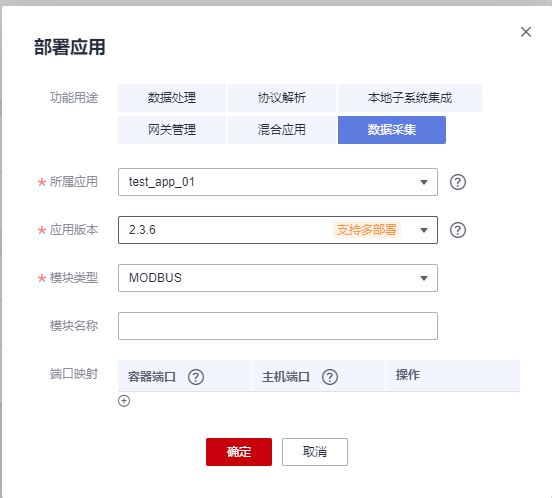Click help icon beside 应用版本 field
Image resolution: width=552 pixels, height=498 pixels.
point(458,230)
